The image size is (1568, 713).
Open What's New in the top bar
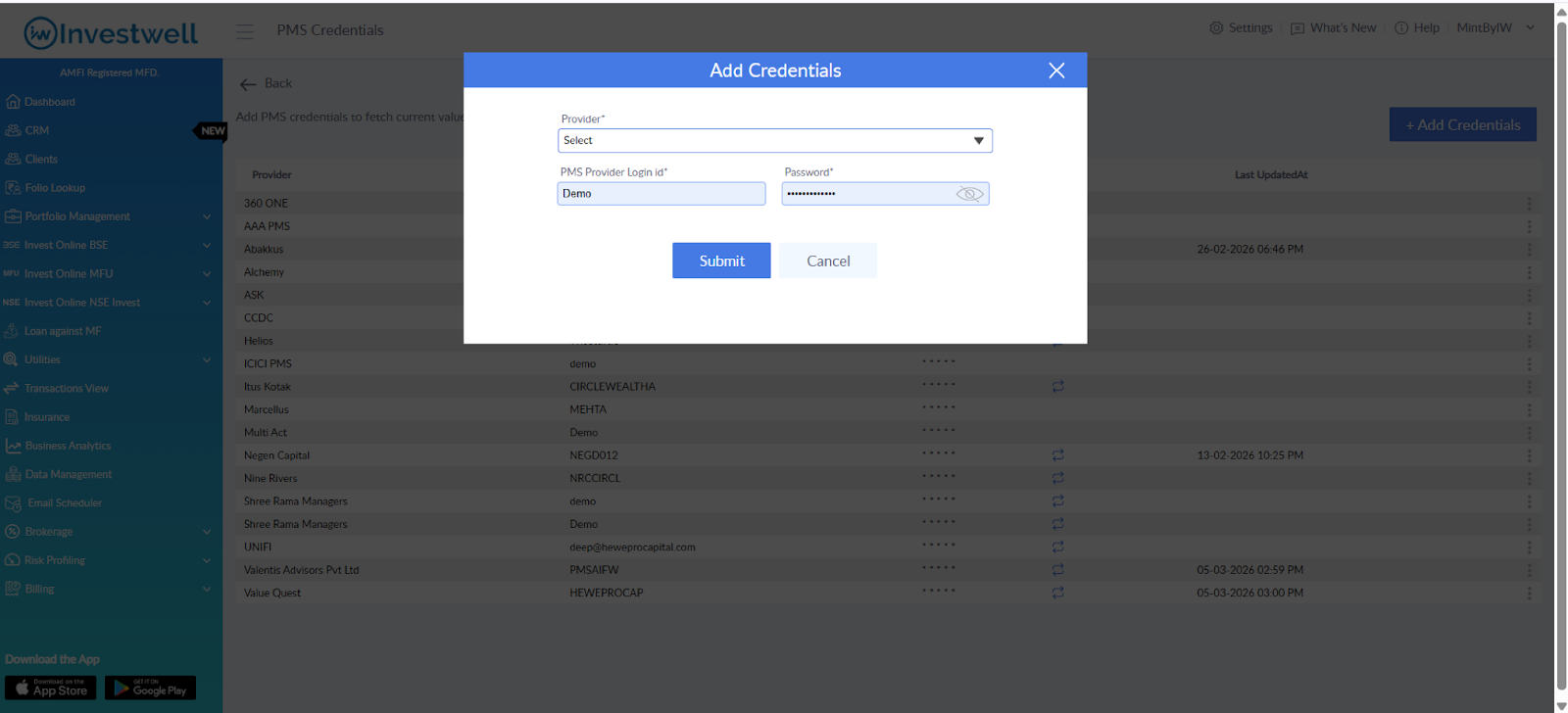1333,28
